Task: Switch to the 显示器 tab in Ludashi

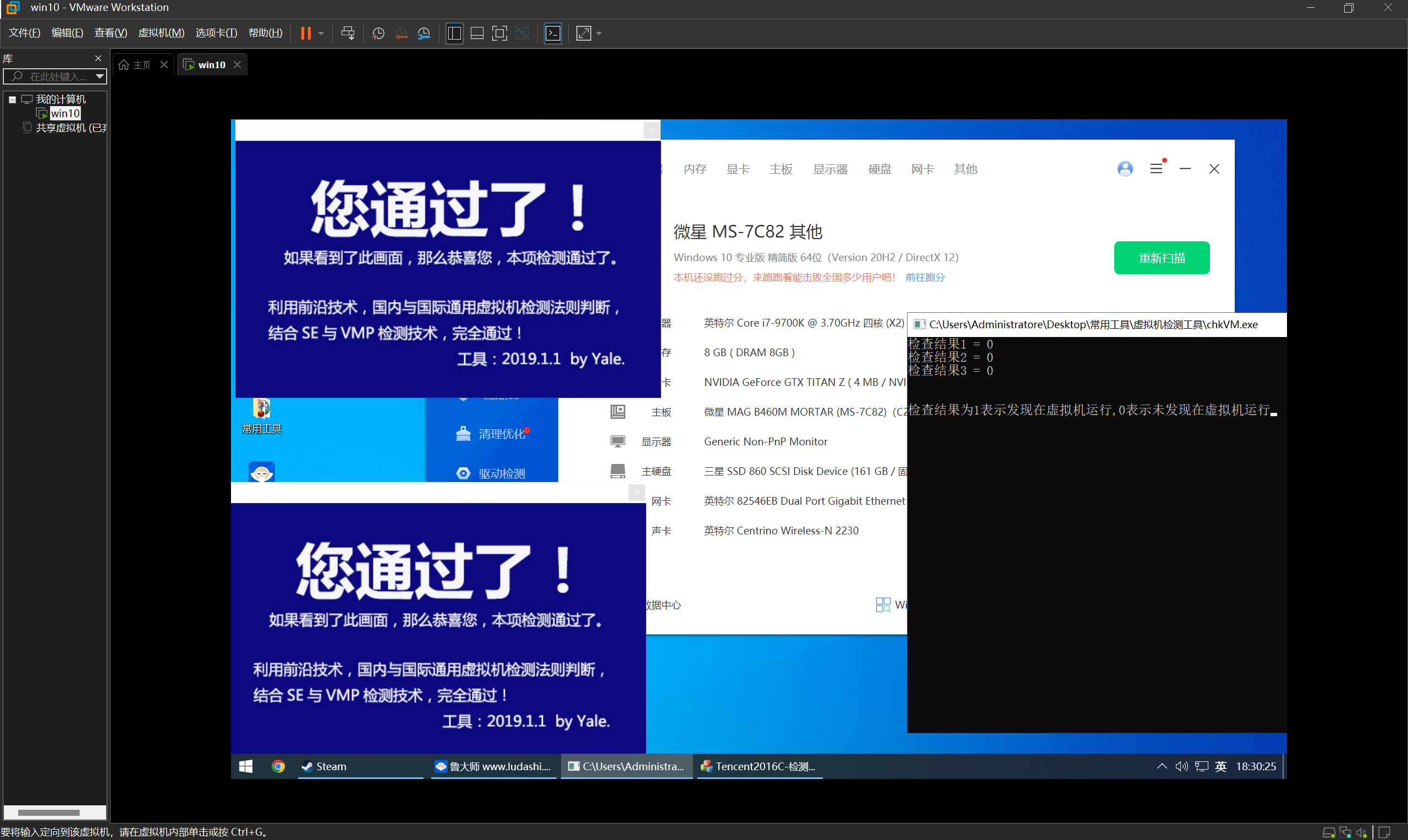Action: click(x=830, y=169)
